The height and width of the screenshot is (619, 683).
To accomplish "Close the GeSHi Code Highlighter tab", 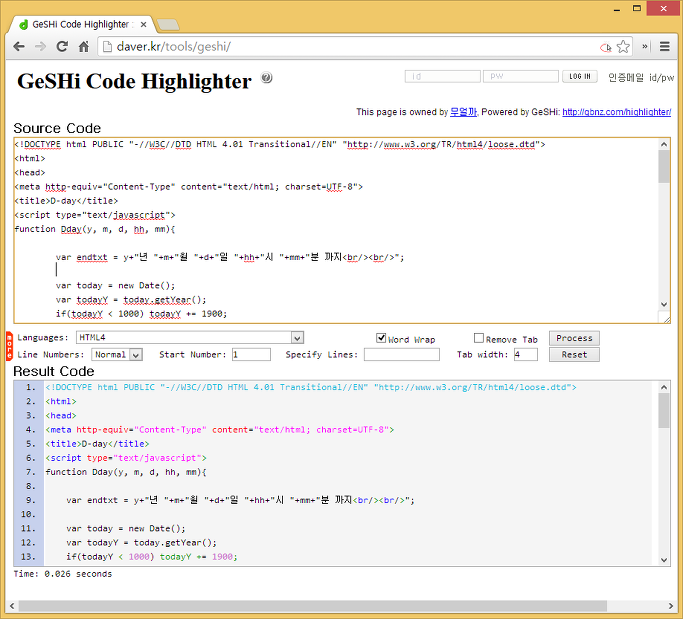I will pyautogui.click(x=143, y=25).
